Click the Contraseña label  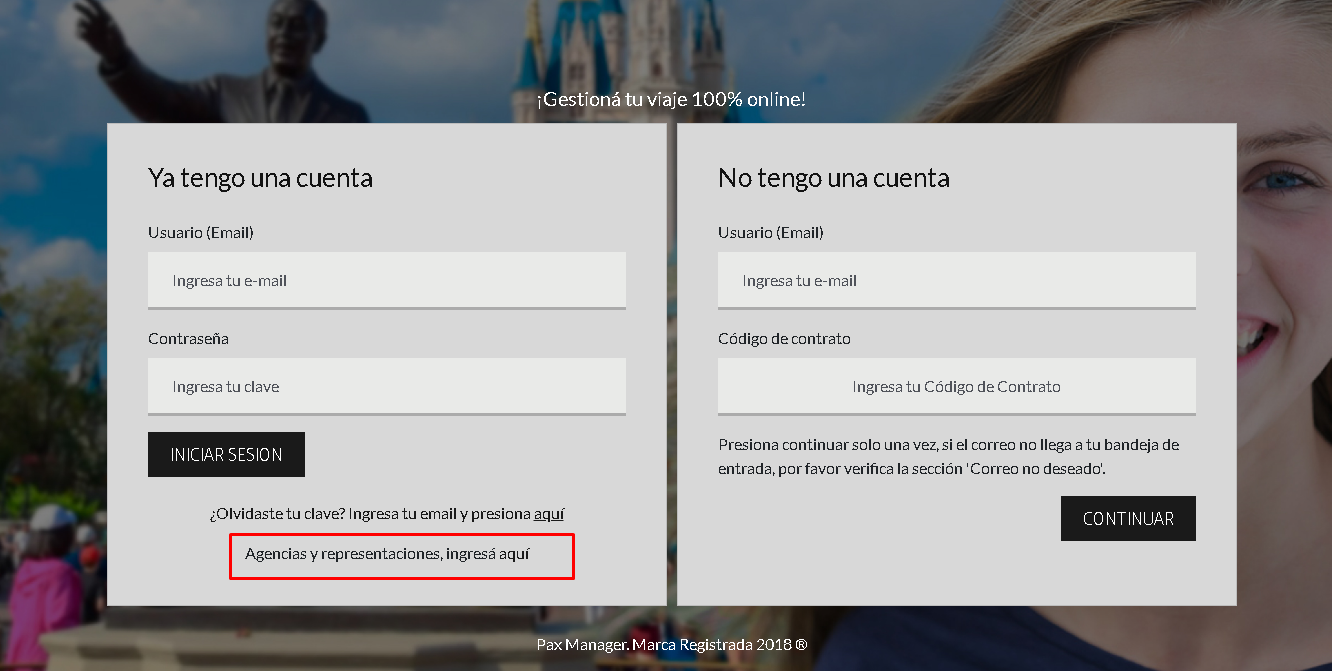pos(188,338)
